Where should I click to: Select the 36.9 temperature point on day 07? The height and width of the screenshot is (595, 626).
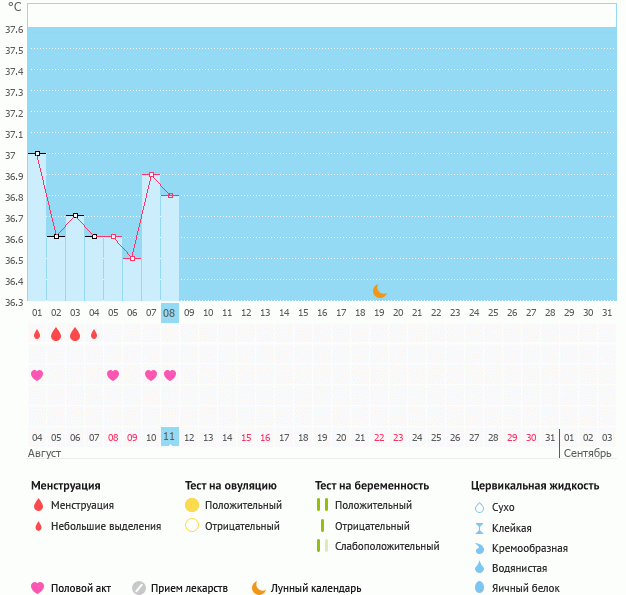coord(151,175)
